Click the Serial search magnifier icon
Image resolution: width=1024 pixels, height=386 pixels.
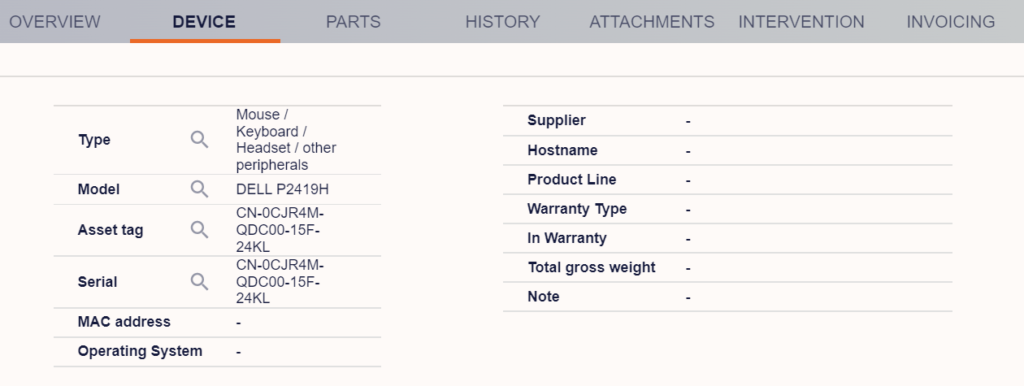pyautogui.click(x=199, y=281)
